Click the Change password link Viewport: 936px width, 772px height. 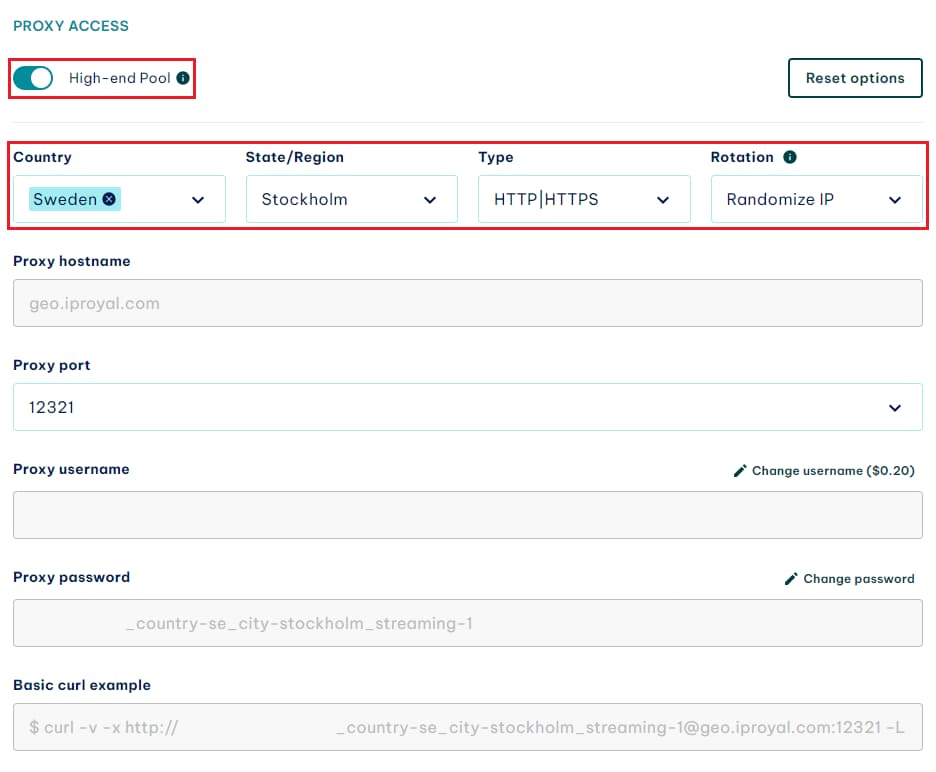click(858, 579)
